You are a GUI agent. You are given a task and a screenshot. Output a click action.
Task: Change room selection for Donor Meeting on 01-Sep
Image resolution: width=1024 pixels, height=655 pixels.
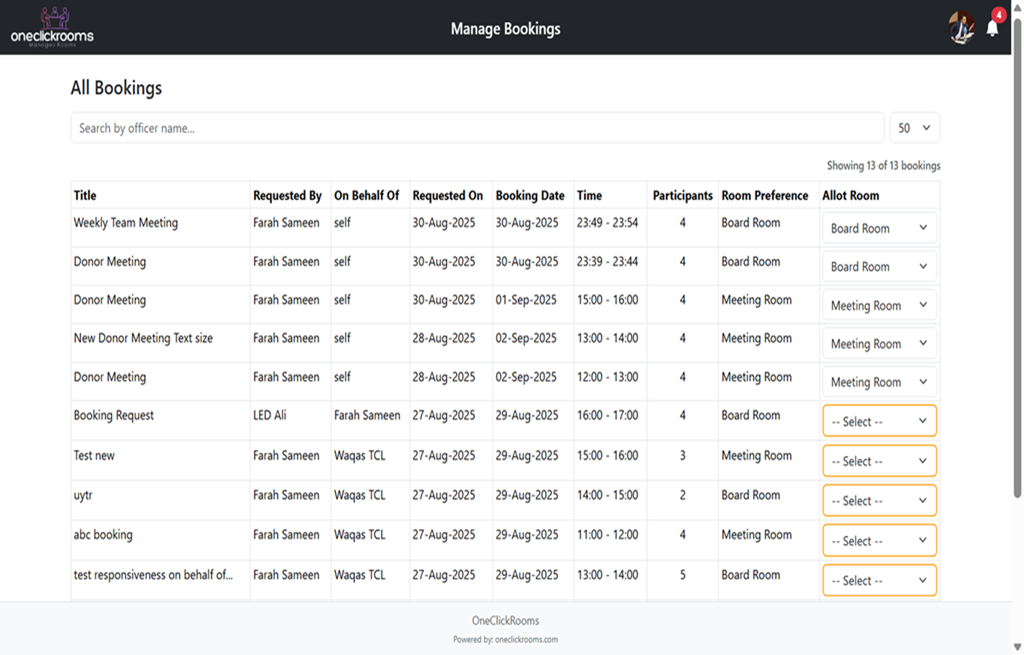pyautogui.click(x=878, y=304)
